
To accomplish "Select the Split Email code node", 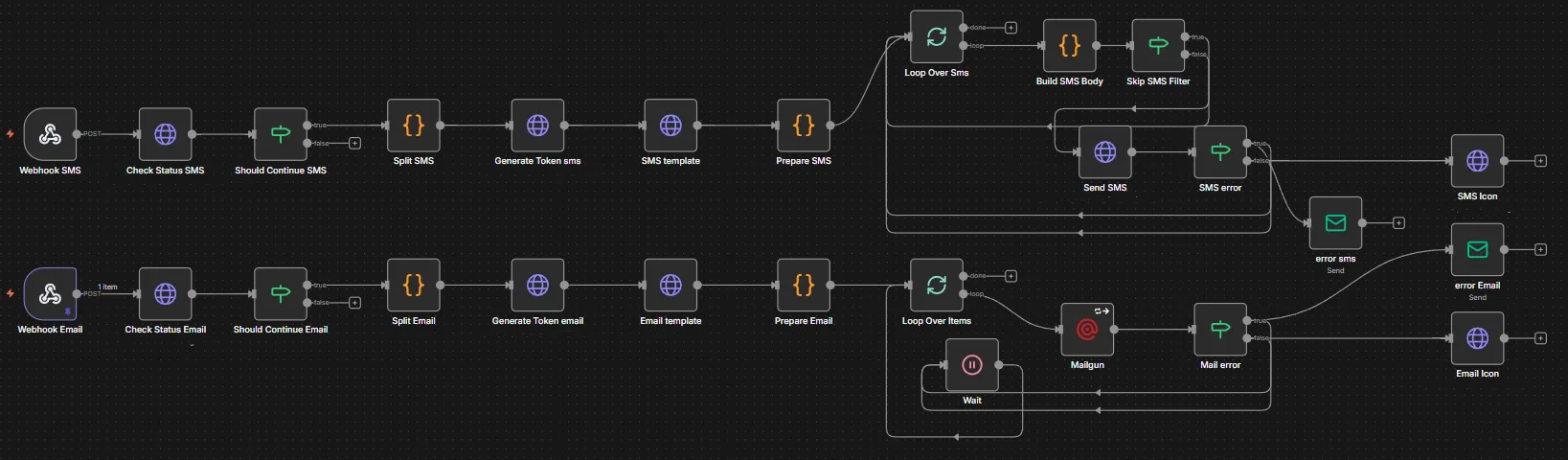I will (414, 285).
